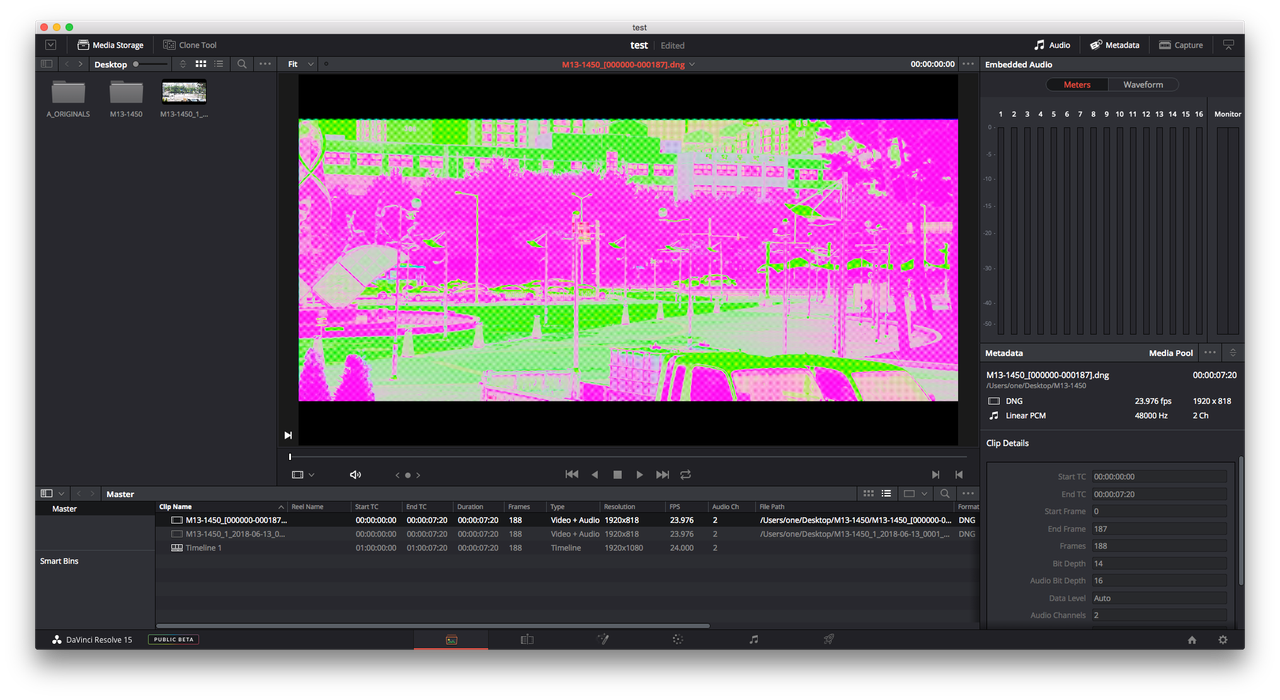Jump to last frame in viewer
This screenshot has width=1280, height=700.
(663, 475)
